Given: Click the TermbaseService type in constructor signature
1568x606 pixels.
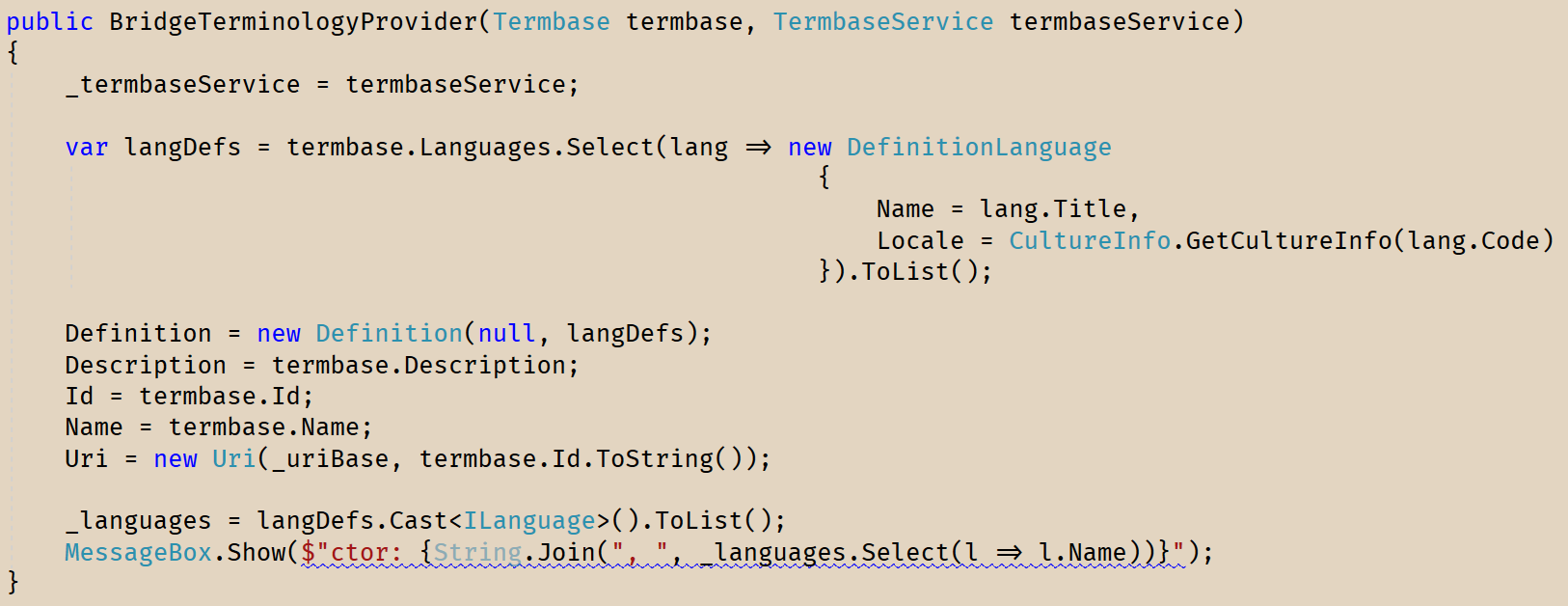Looking at the screenshot, I should pyautogui.click(x=882, y=22).
